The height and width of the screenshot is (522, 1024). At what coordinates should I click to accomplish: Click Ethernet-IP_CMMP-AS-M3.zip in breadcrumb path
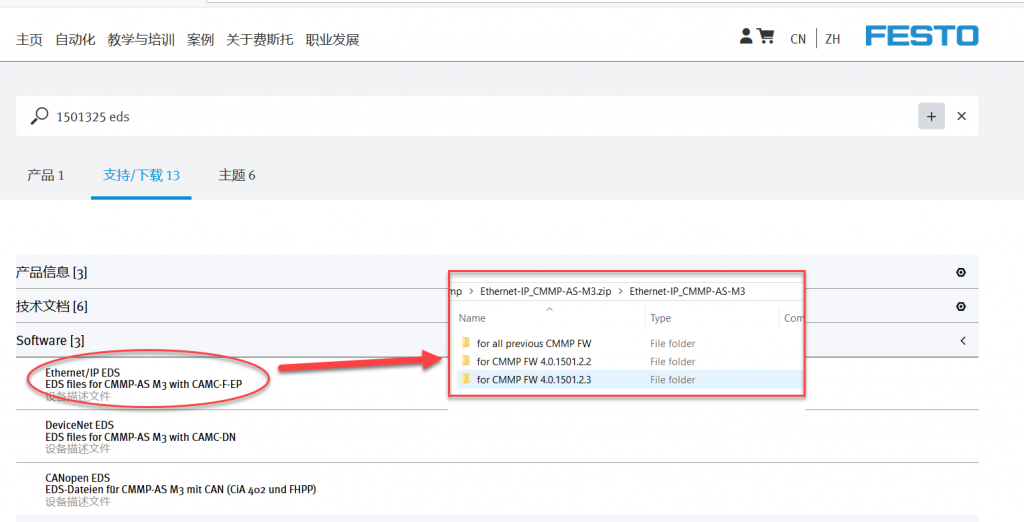[546, 291]
